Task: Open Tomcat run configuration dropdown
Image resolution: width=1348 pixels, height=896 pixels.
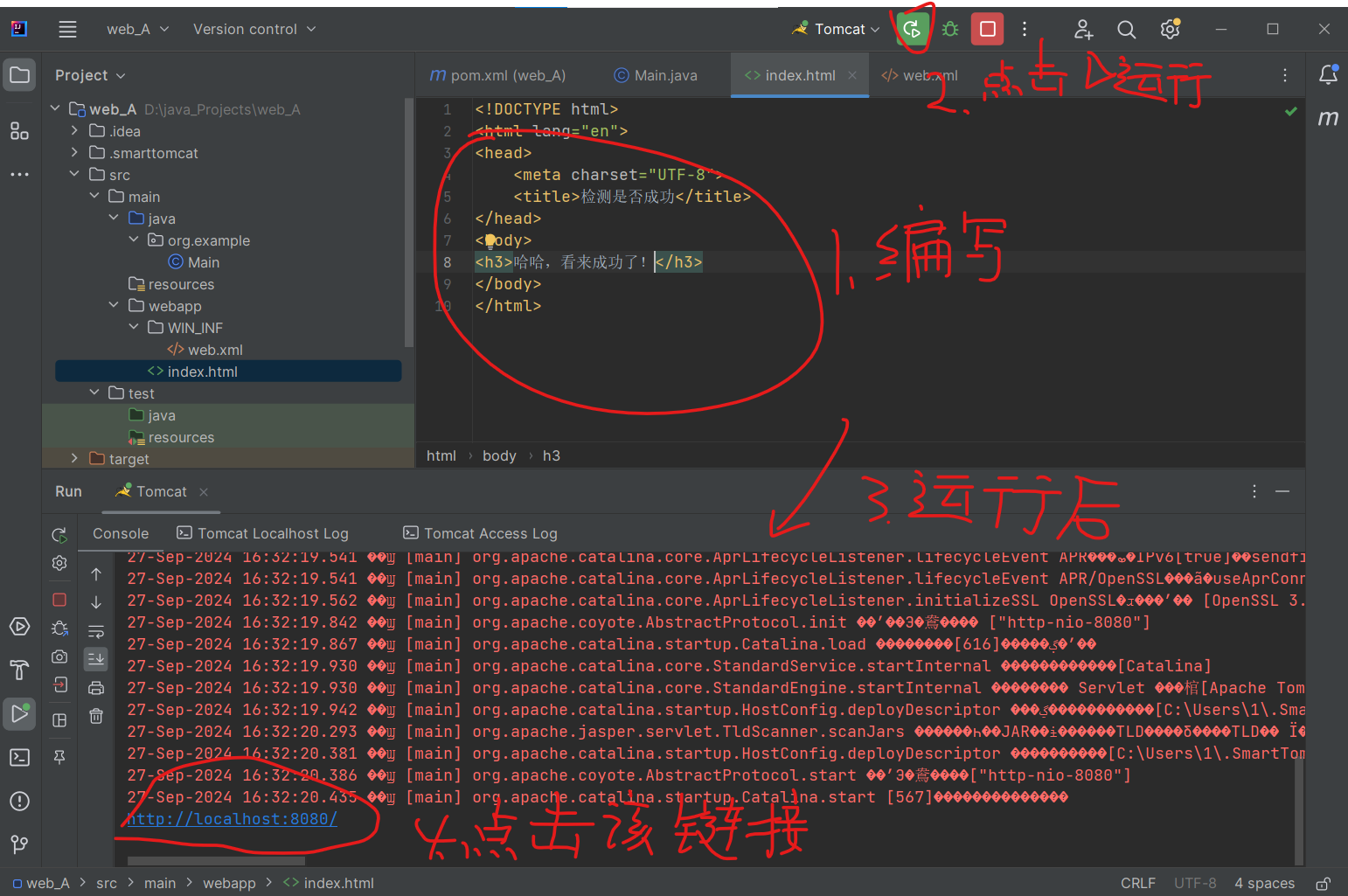Action: [x=837, y=29]
